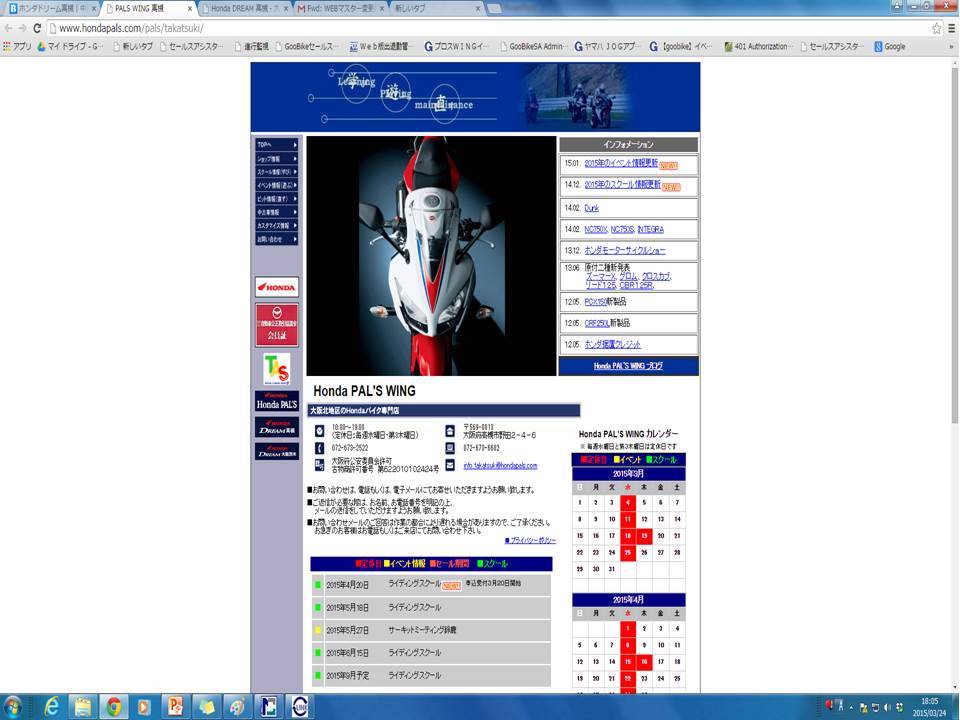Open the Windows Start button

coord(12,708)
